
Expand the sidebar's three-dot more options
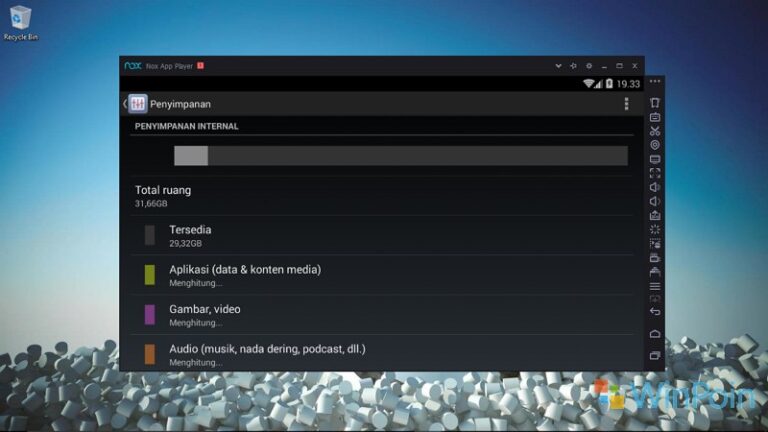(655, 82)
